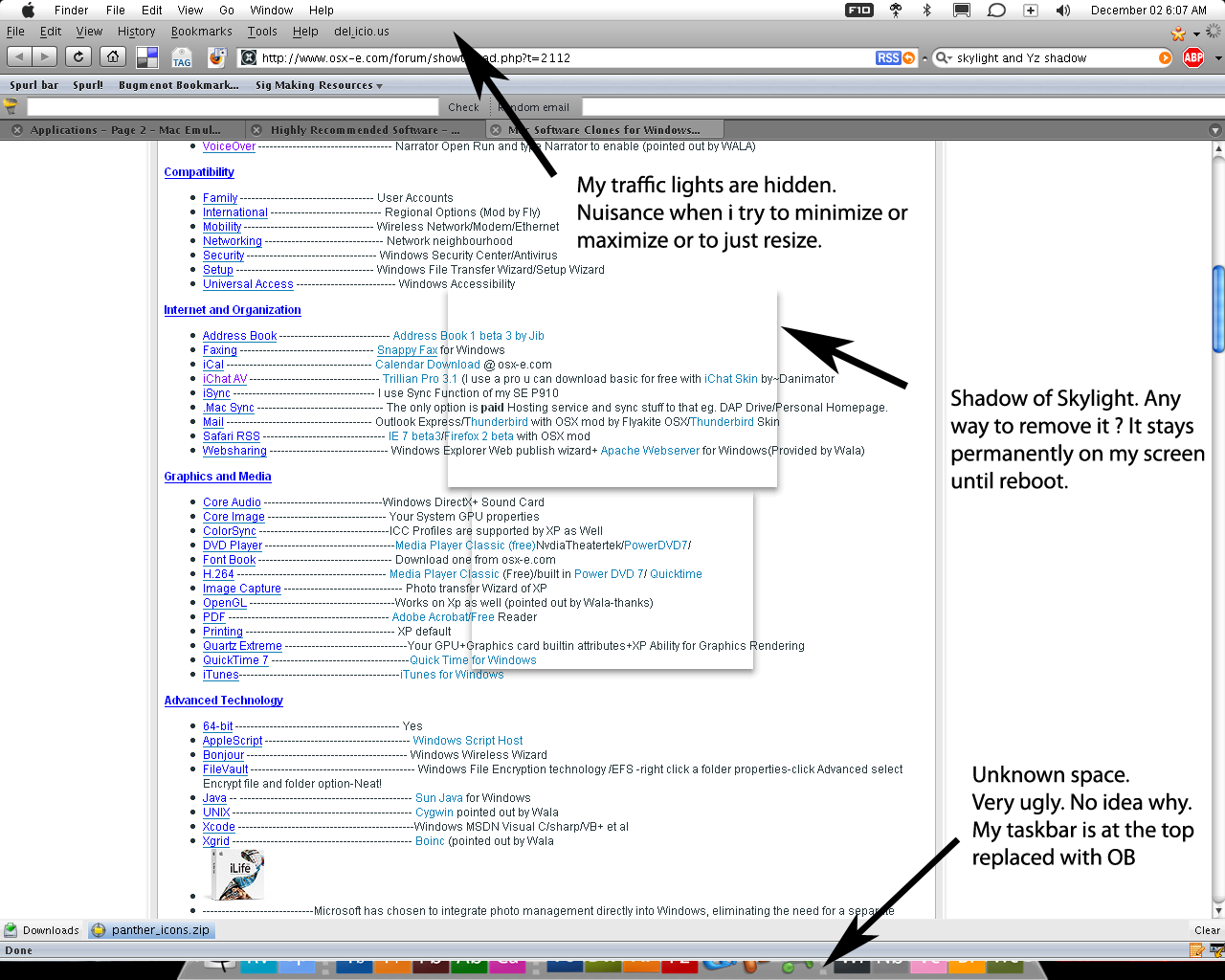This screenshot has height=980, width=1225.
Task: Expand the Sig Making Resources bookmark folder
Action: 319,85
